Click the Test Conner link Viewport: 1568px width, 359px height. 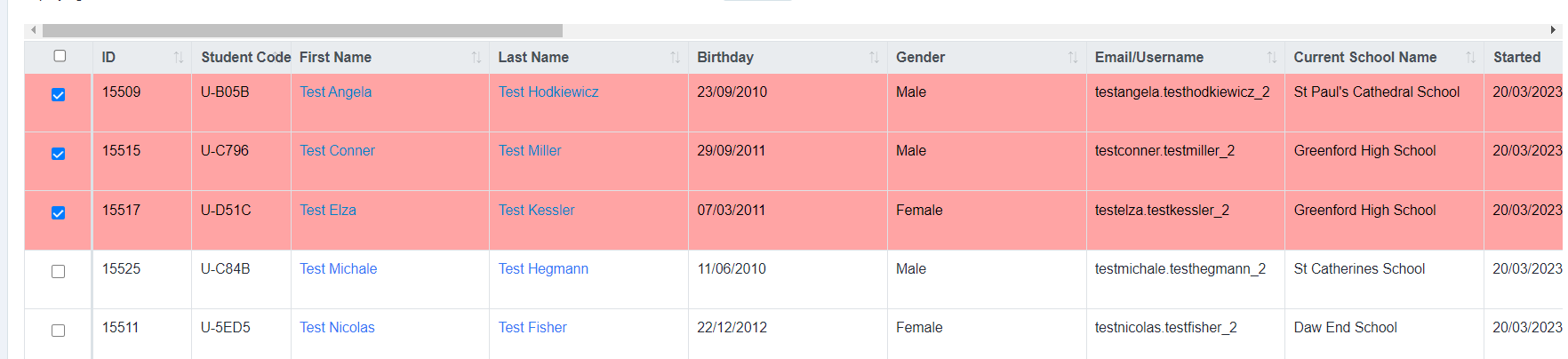pos(337,150)
